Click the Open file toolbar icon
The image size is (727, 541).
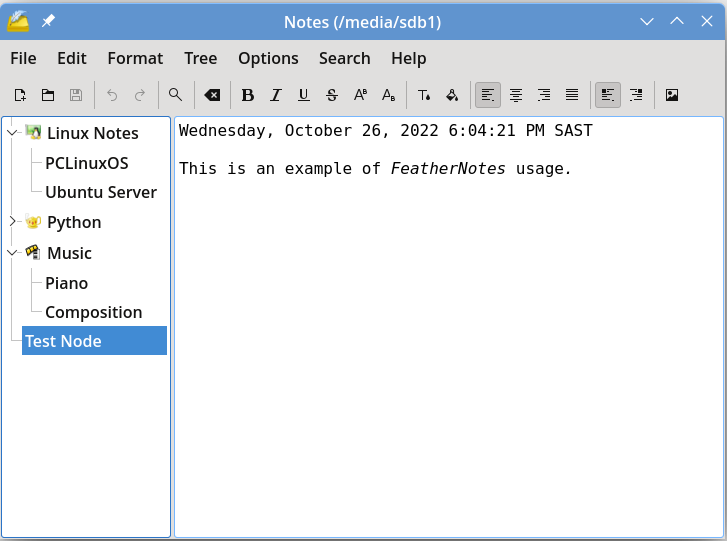point(48,95)
